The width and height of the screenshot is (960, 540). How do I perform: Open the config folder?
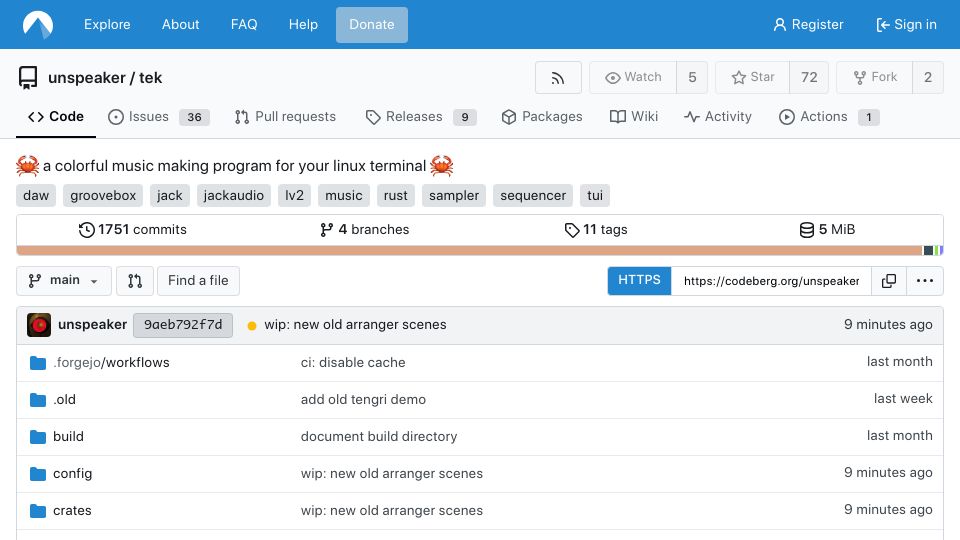click(x=72, y=474)
